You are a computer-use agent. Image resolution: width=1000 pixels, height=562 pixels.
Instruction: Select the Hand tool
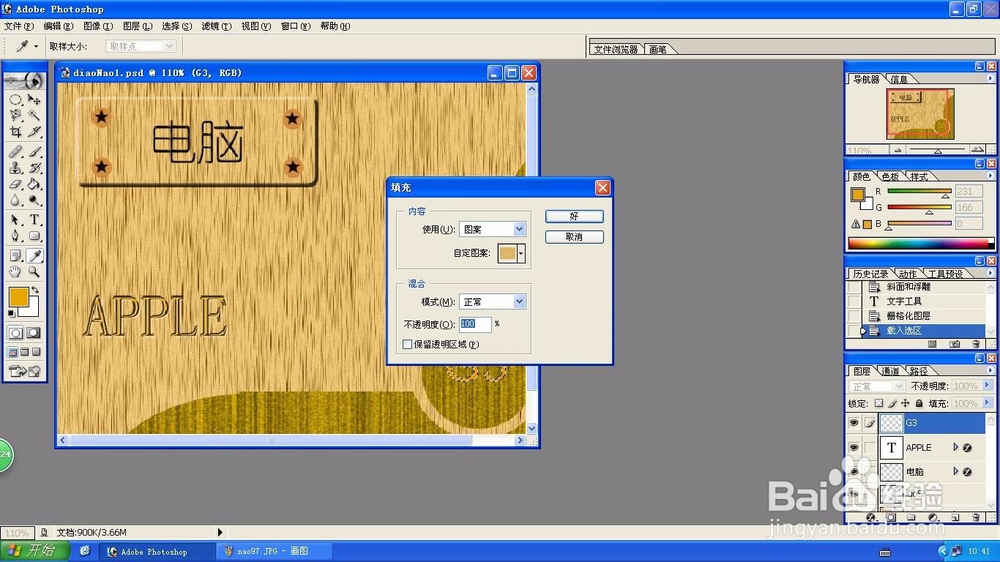[15, 272]
